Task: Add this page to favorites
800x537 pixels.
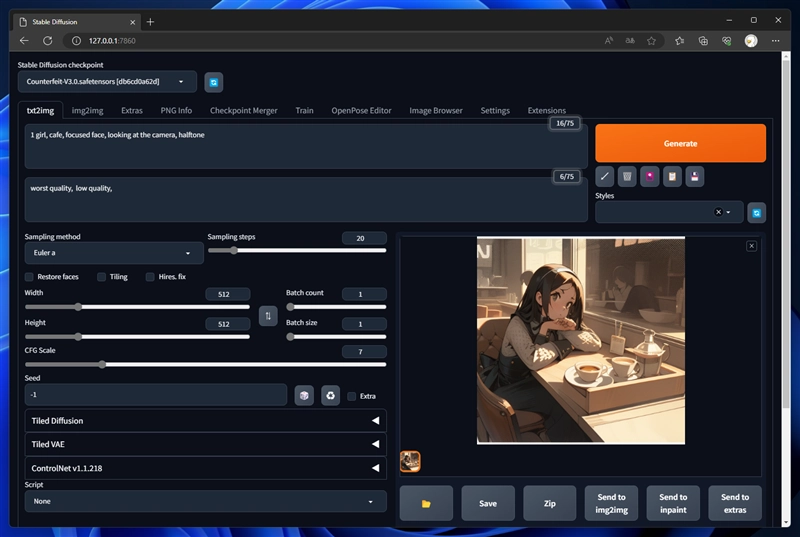Action: click(x=652, y=41)
